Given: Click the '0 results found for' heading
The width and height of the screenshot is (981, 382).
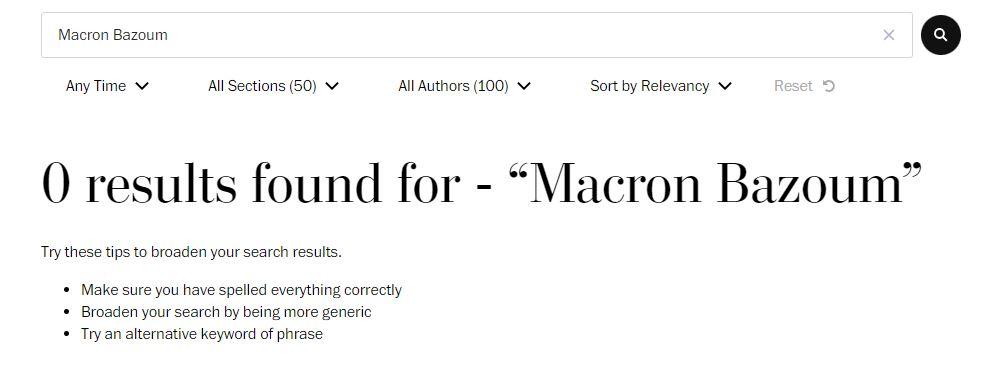Looking at the screenshot, I should (x=251, y=183).
